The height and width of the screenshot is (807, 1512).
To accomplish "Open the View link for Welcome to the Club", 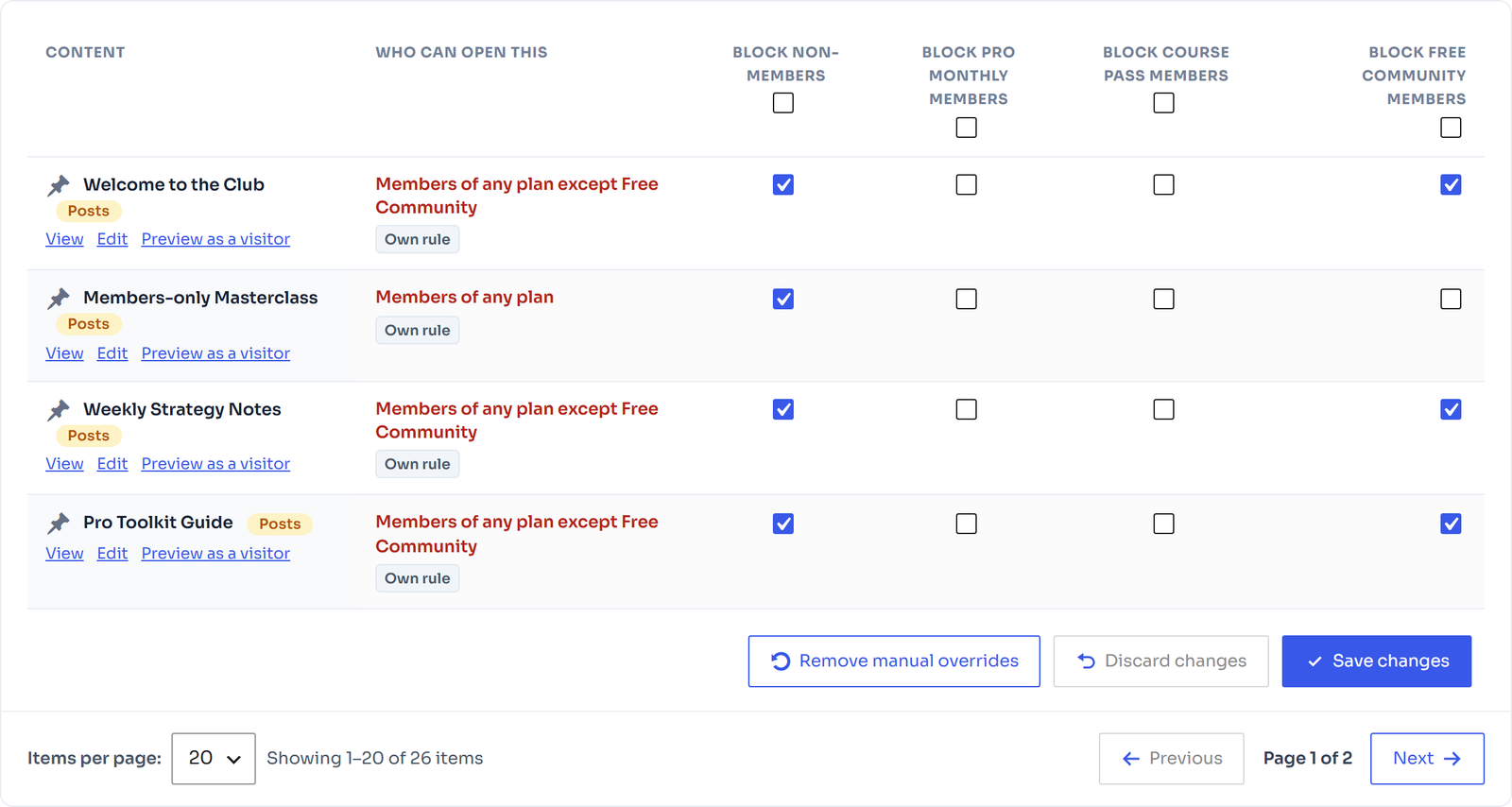I will click(x=64, y=239).
